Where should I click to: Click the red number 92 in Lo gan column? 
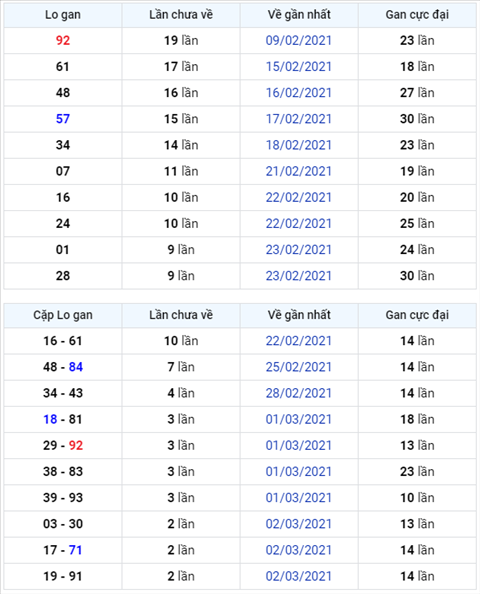(x=63, y=41)
